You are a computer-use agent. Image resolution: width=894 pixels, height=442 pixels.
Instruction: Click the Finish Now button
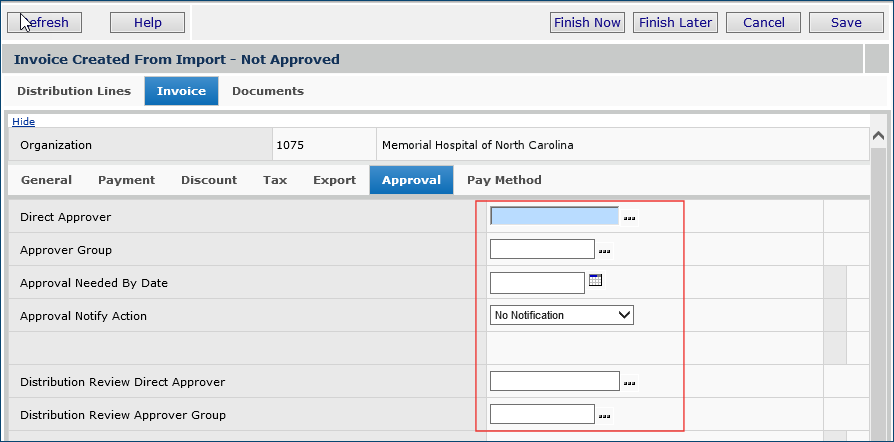coord(587,23)
